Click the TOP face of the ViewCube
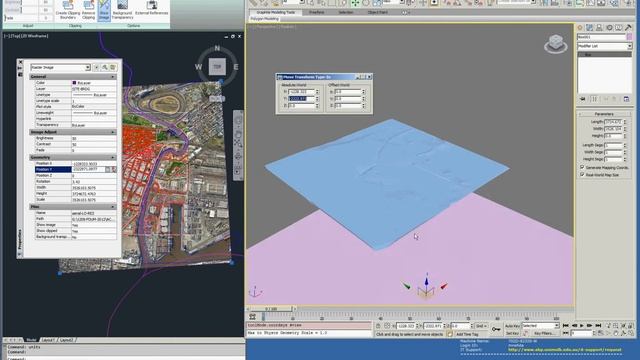This screenshot has height=360, width=640. (x=217, y=67)
